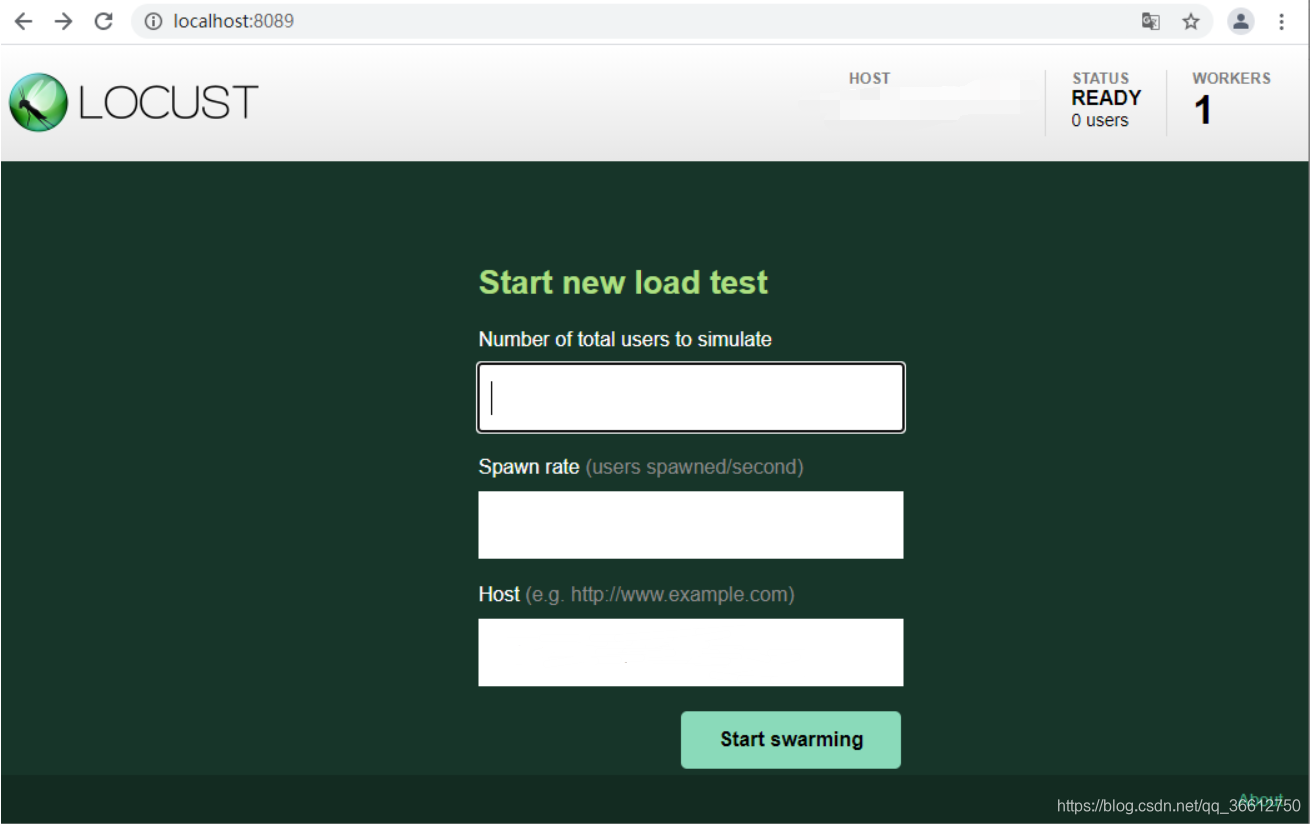Image resolution: width=1311 pixels, height=825 pixels.
Task: Click the READY status text
Action: tap(1106, 98)
